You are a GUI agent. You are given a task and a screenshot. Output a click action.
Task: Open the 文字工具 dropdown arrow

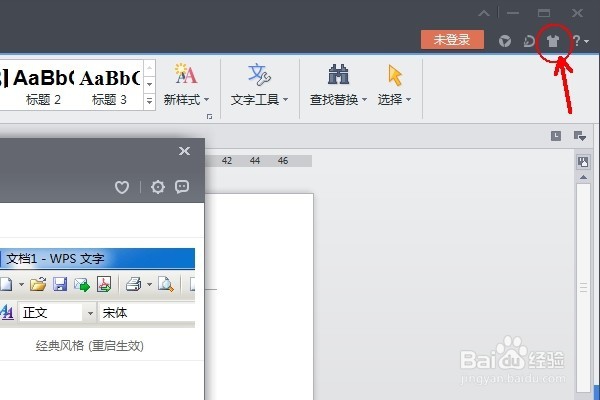(285, 100)
